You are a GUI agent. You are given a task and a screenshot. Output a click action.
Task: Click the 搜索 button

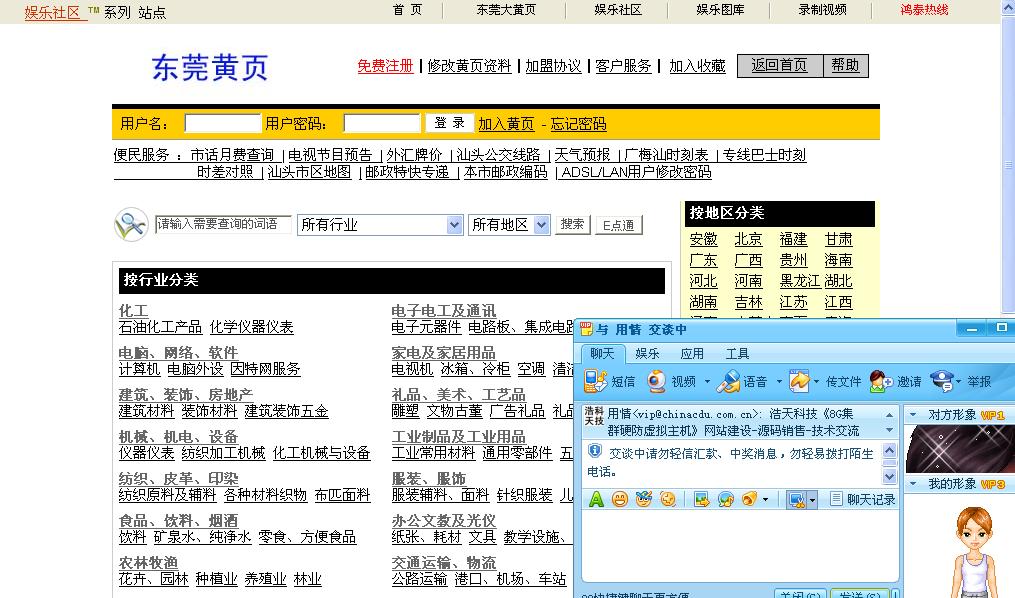tap(572, 224)
